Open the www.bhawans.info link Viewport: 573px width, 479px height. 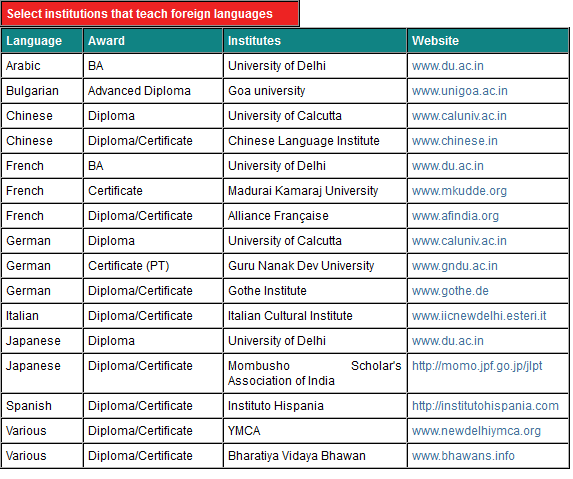tap(463, 456)
